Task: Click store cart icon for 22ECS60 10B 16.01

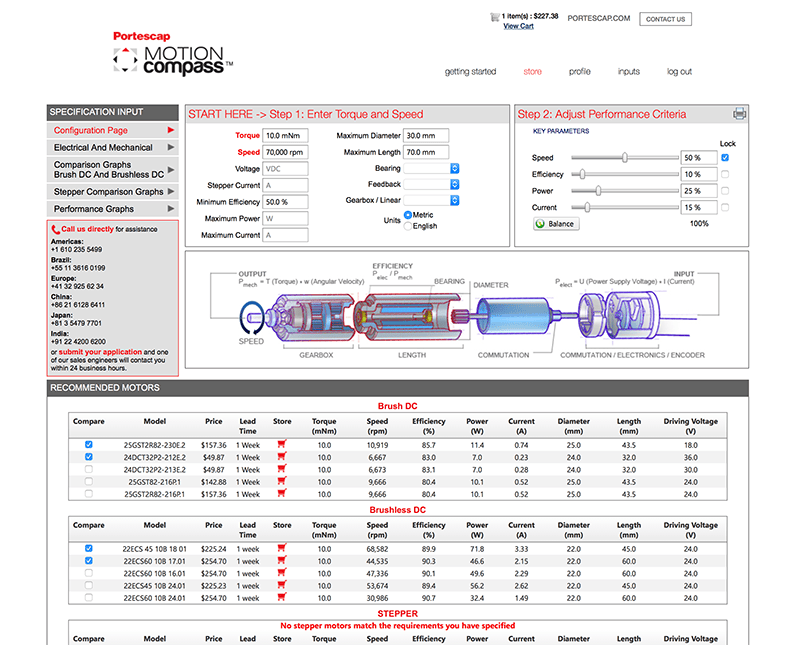Action: point(282,573)
